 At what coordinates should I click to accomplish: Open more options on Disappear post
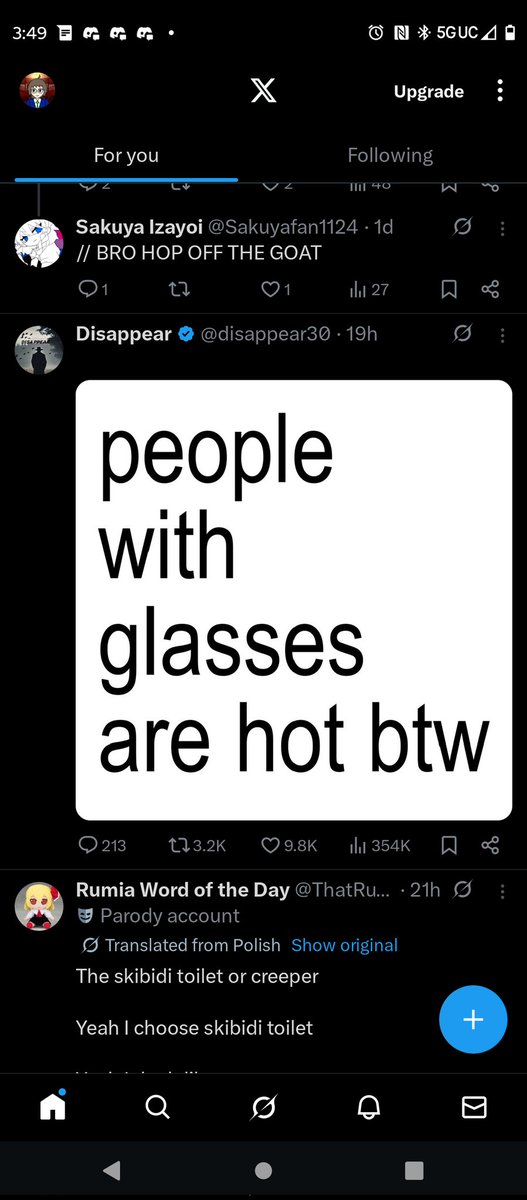tap(502, 334)
